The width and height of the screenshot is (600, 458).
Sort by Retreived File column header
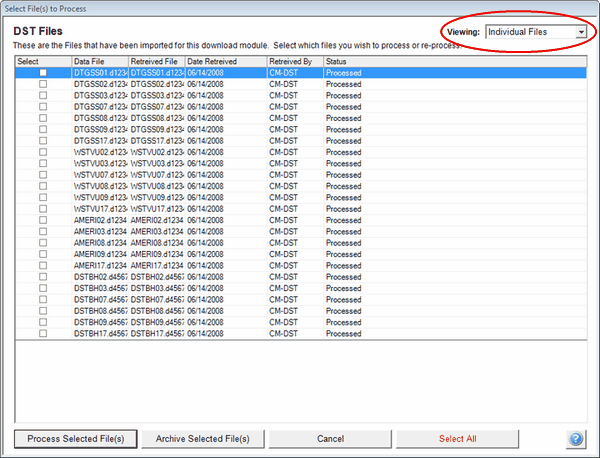[157, 62]
